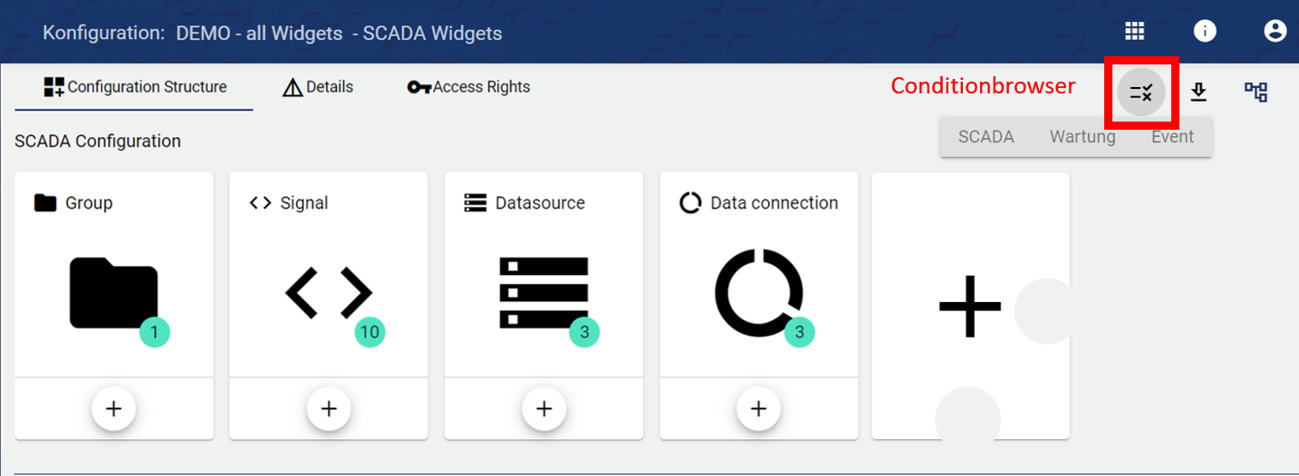Viewport: 1299px width, 476px height.
Task: Open the Access Rights tab
Action: 469,87
